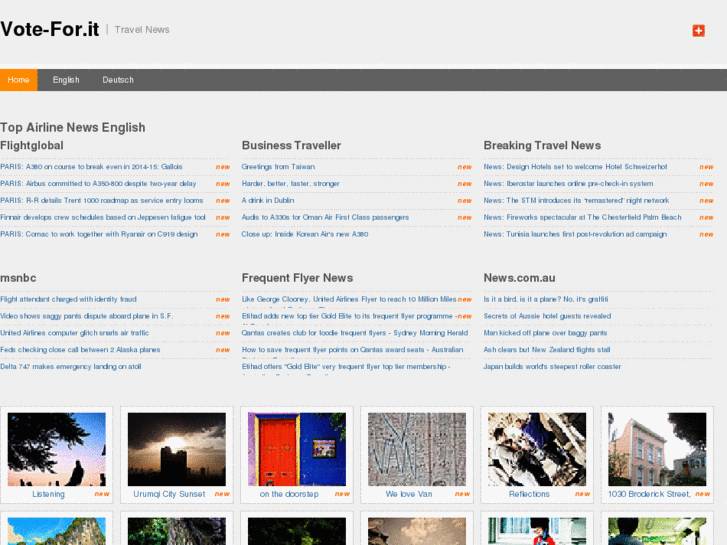Click the 'We love Van' caption
This screenshot has height=545, width=727.
coord(409,494)
